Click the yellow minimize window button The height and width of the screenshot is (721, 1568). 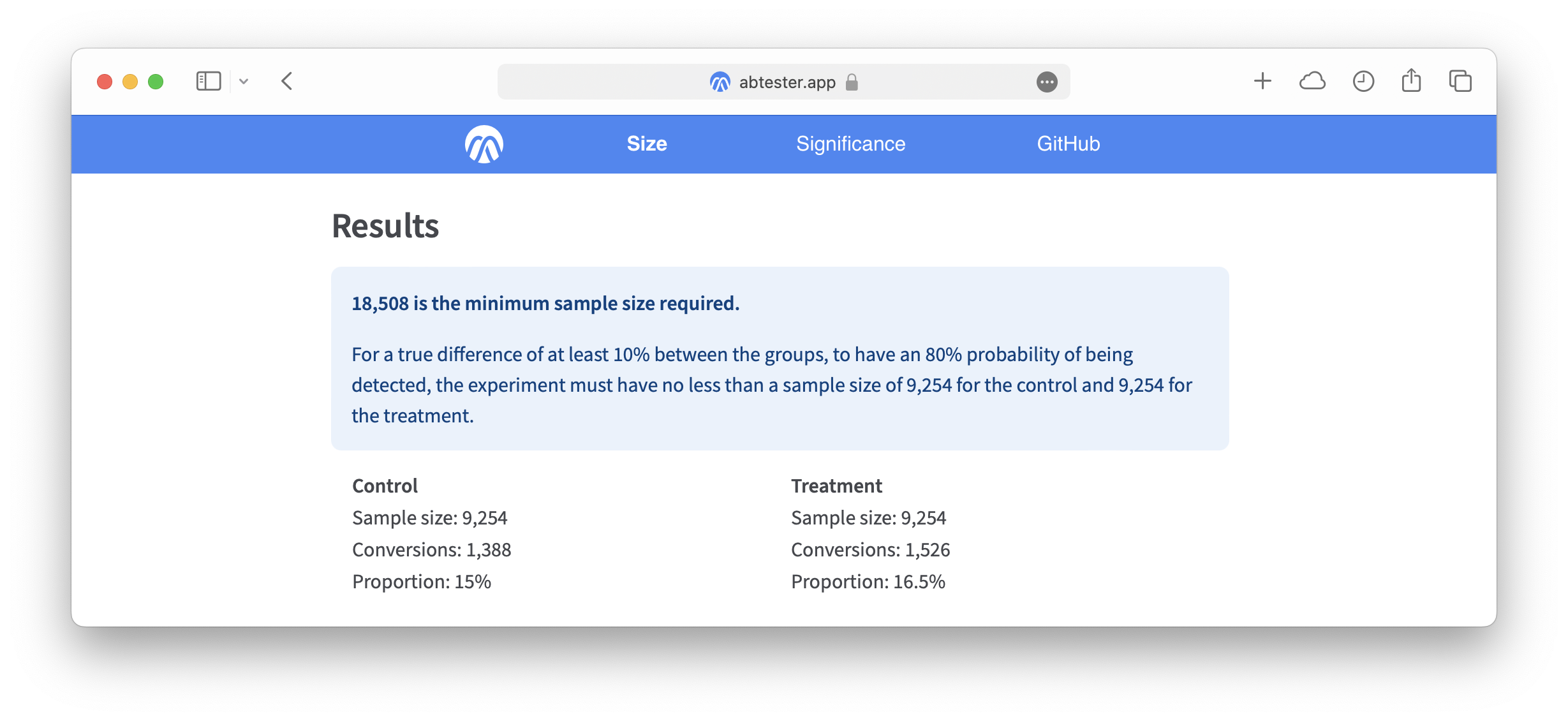point(130,82)
